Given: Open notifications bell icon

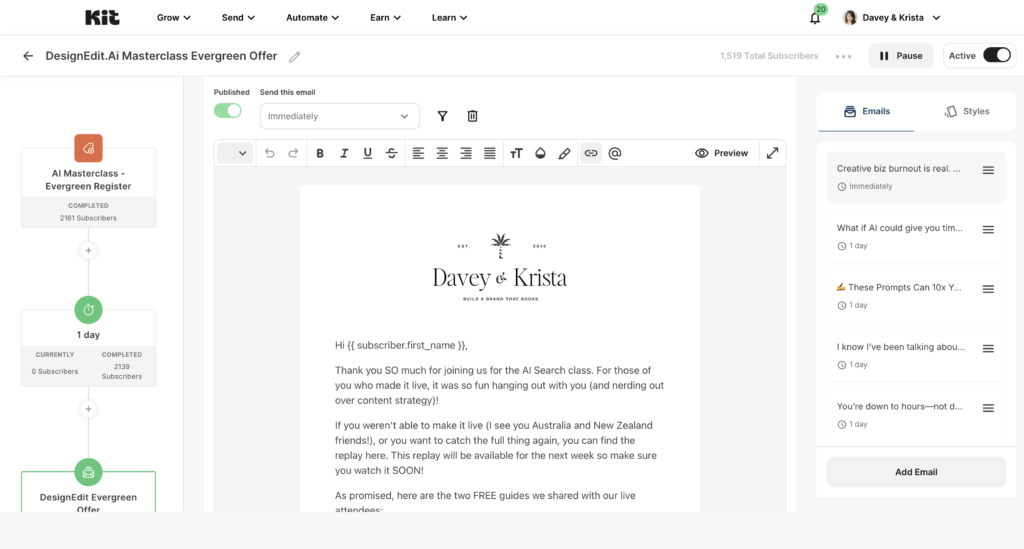Looking at the screenshot, I should 815,18.
